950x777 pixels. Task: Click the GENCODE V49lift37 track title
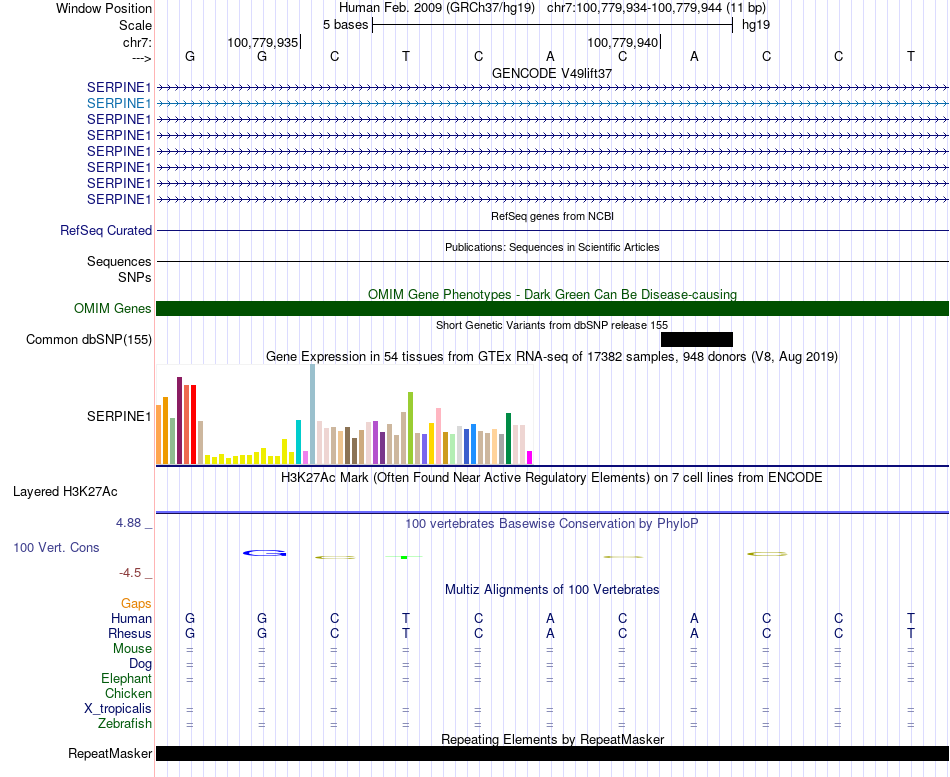(552, 73)
